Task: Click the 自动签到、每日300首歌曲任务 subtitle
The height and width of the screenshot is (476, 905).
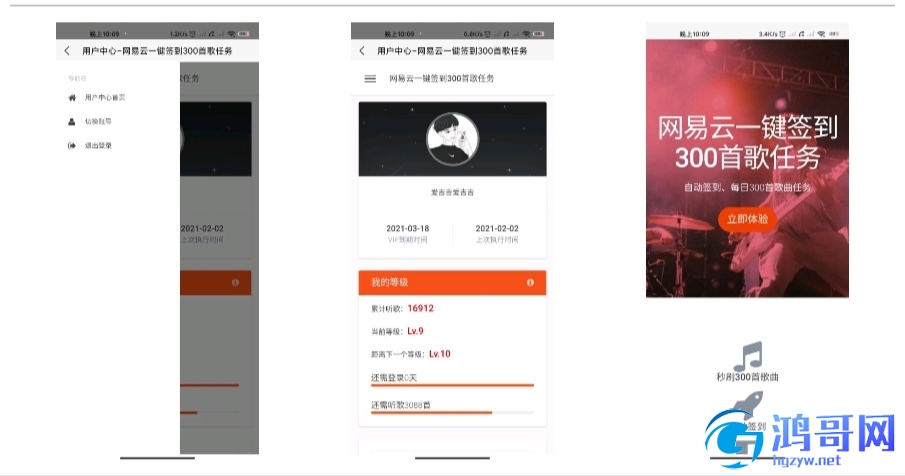Action: pyautogui.click(x=747, y=188)
